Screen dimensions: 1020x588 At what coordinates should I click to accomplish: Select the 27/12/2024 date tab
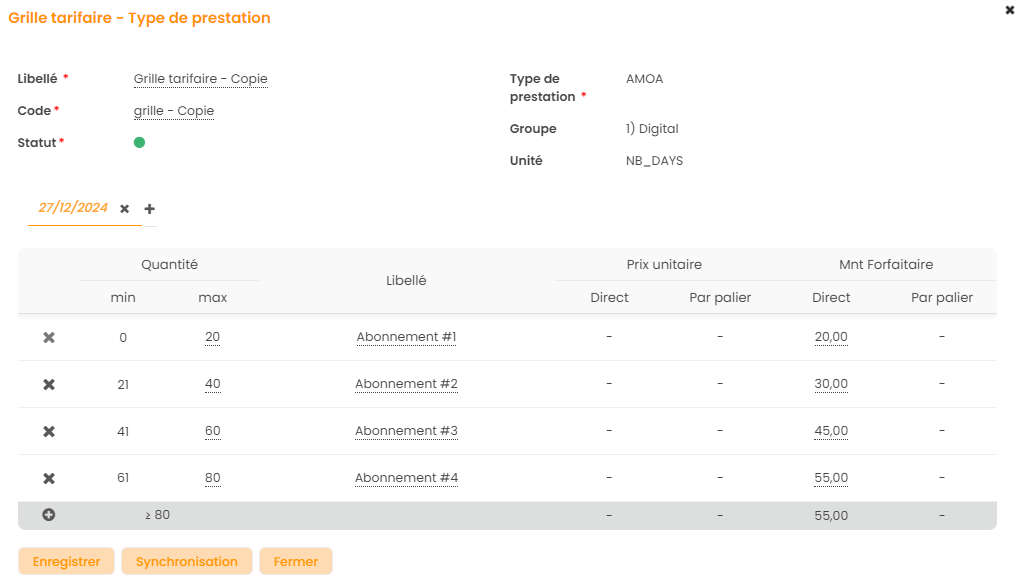tap(73, 208)
